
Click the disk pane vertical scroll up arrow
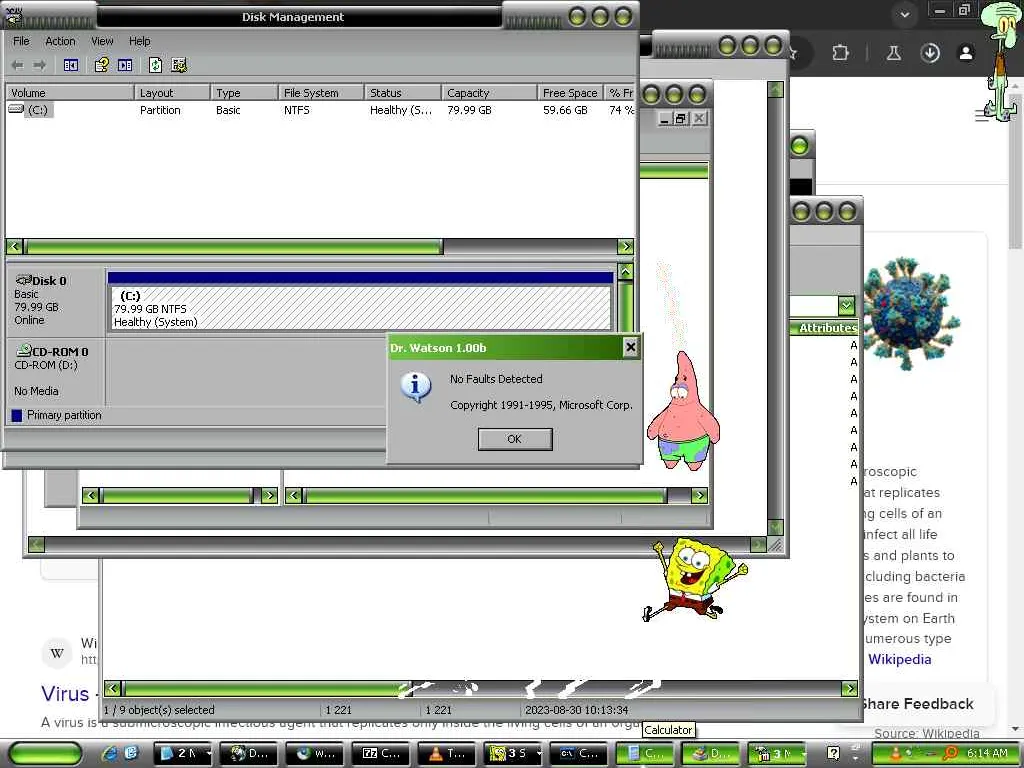click(625, 271)
